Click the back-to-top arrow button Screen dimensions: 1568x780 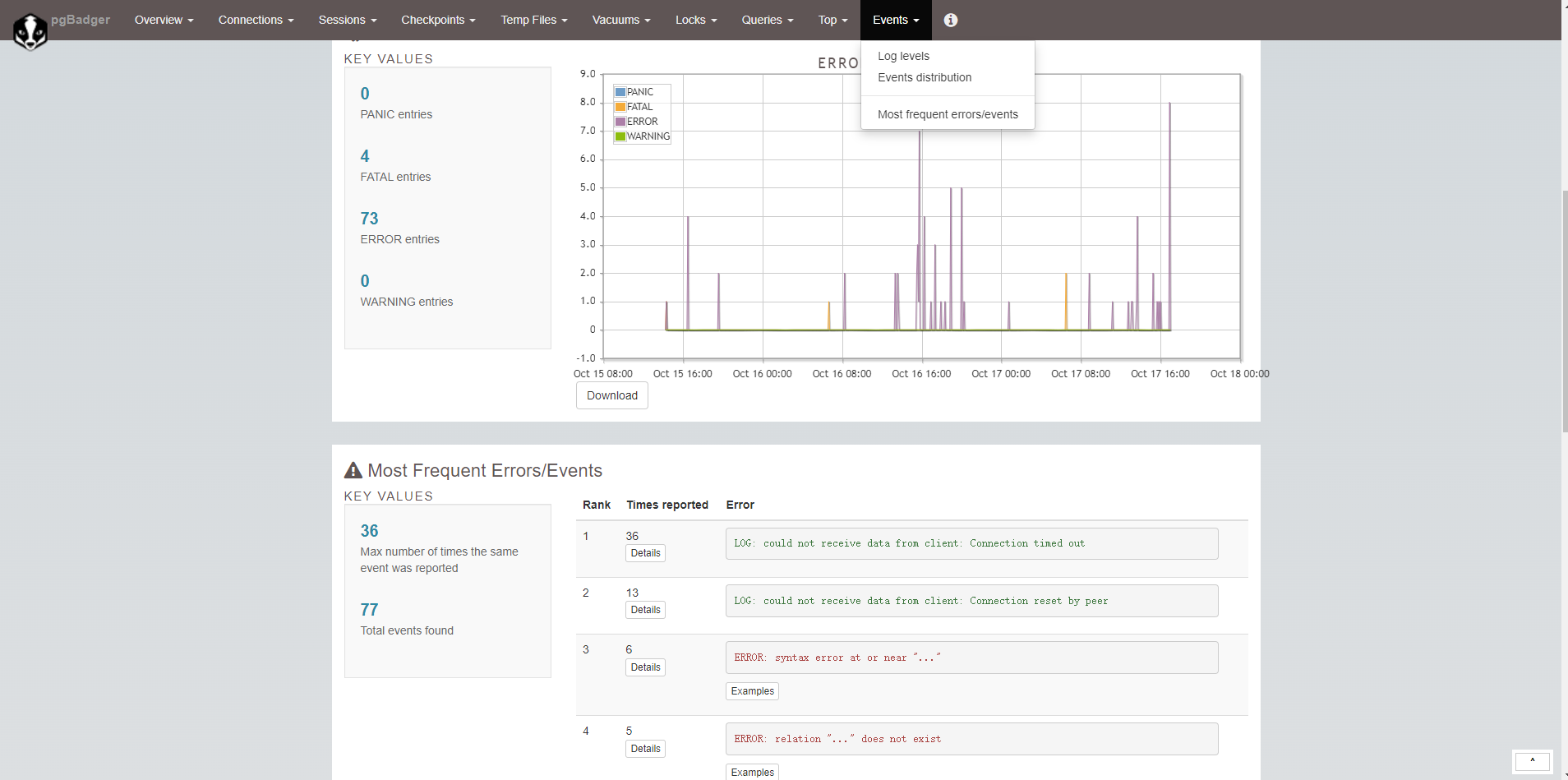1532,761
